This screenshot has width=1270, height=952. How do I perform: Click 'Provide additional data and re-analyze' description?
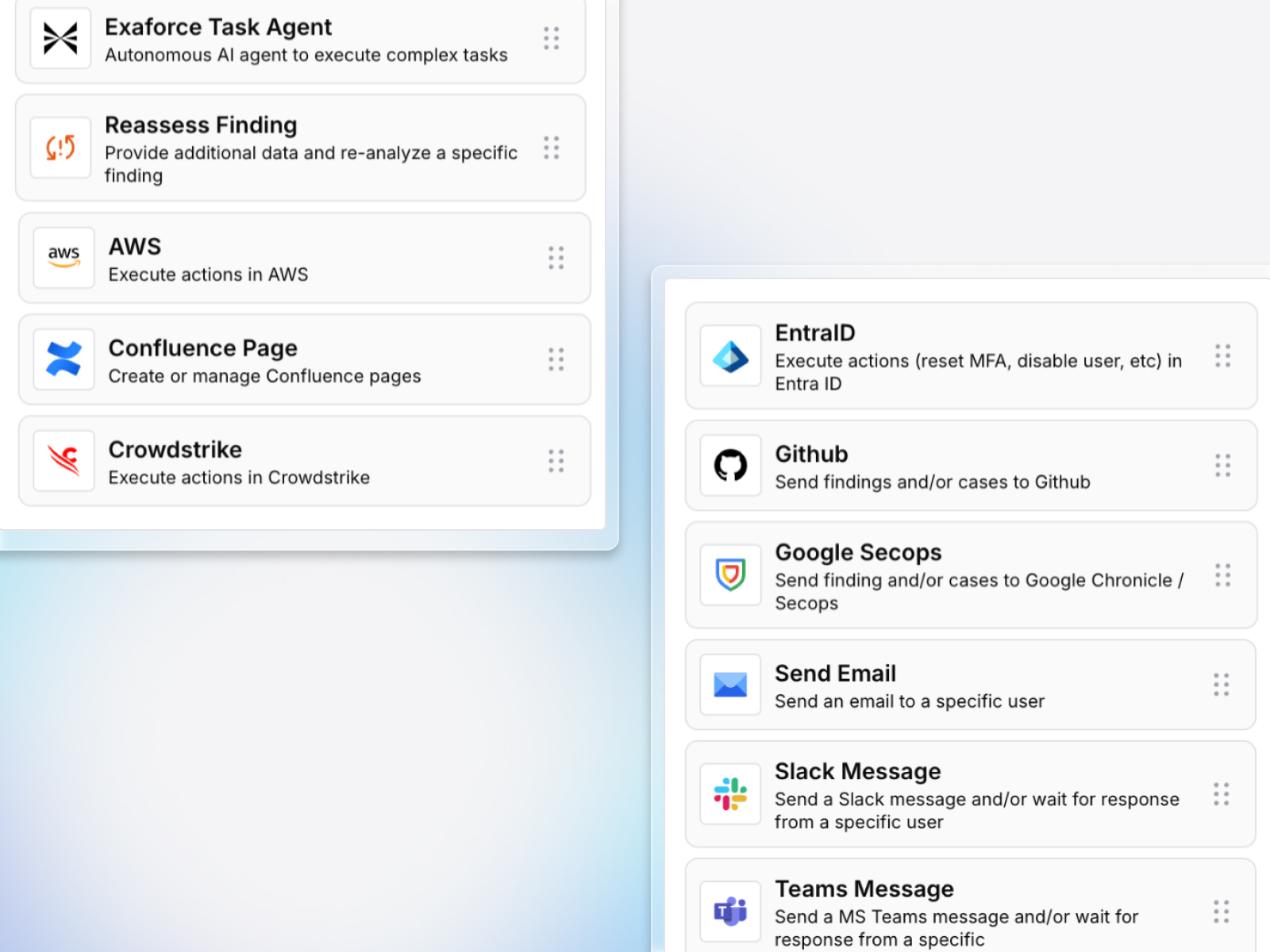pyautogui.click(x=311, y=164)
